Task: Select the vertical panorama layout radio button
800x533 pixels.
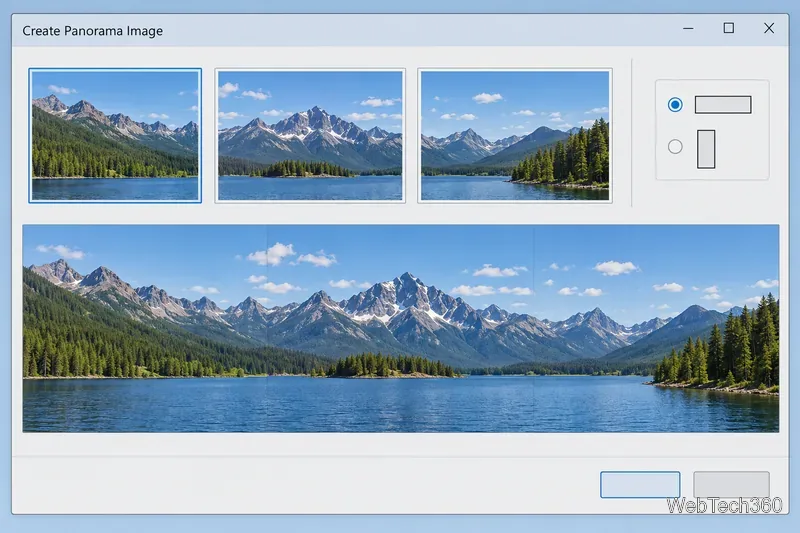Action: [675, 147]
